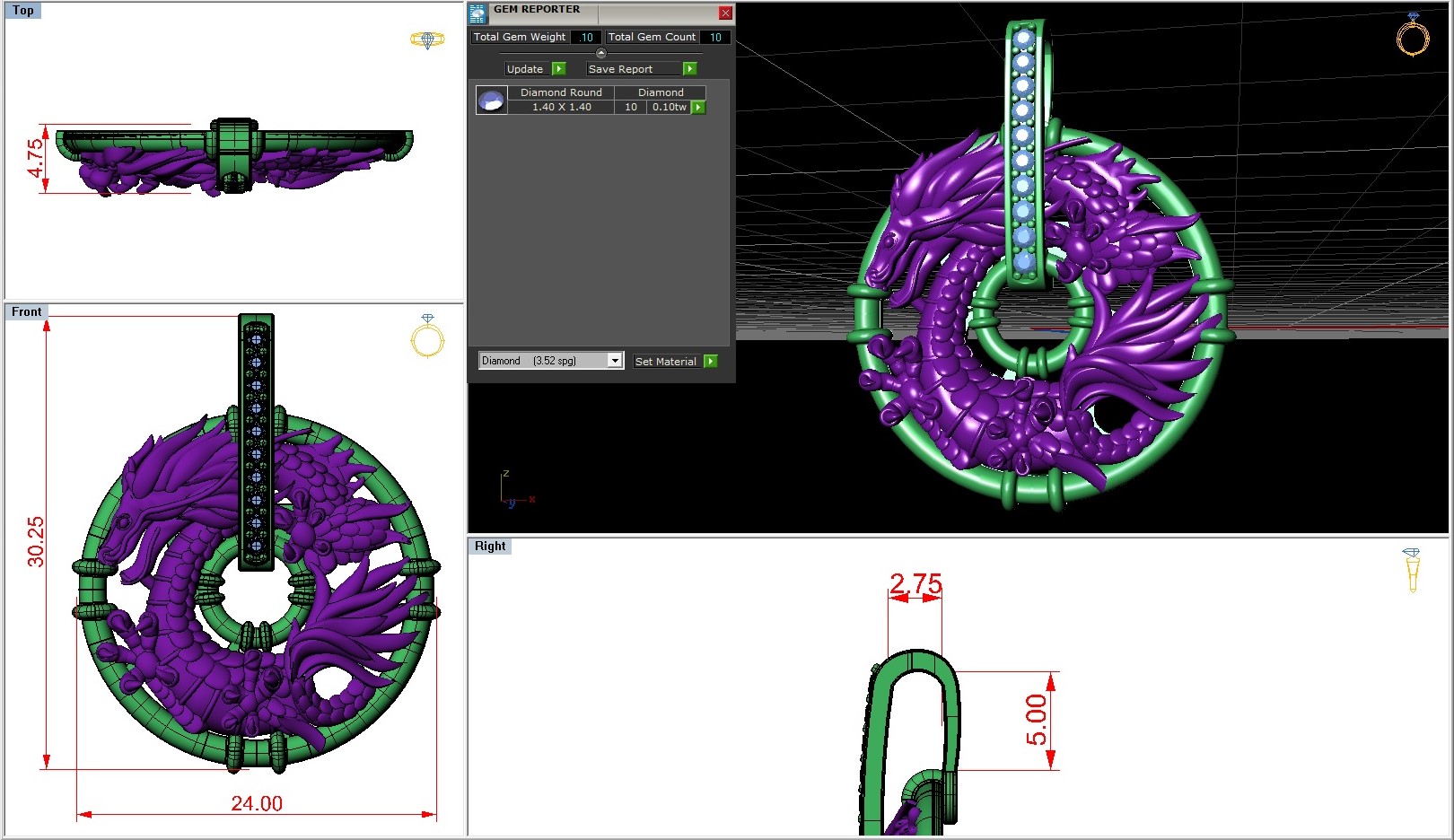Click the Save Report button

pos(634,69)
